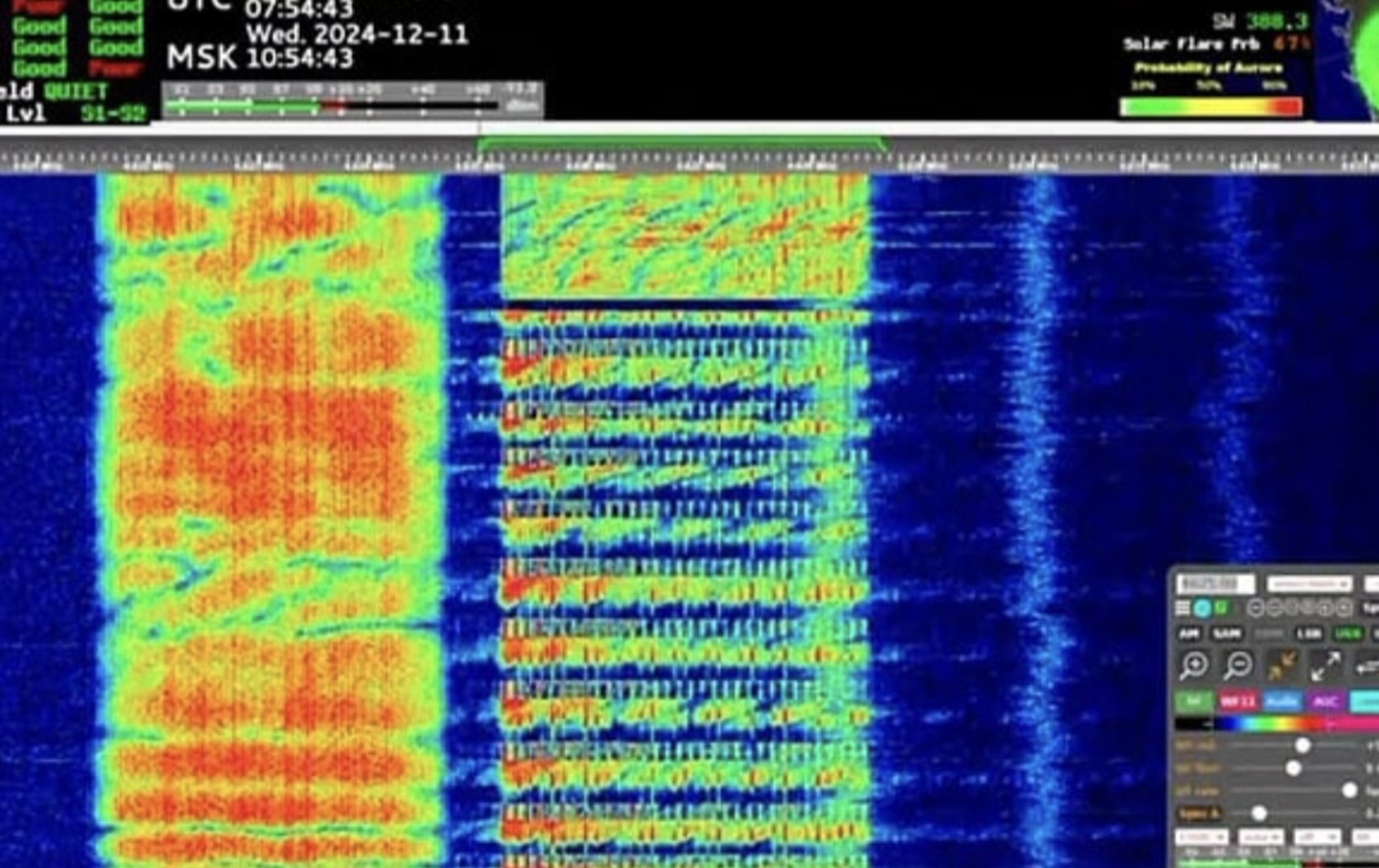Select AM demodulation mode
This screenshot has width=1379, height=868.
pos(1189,634)
